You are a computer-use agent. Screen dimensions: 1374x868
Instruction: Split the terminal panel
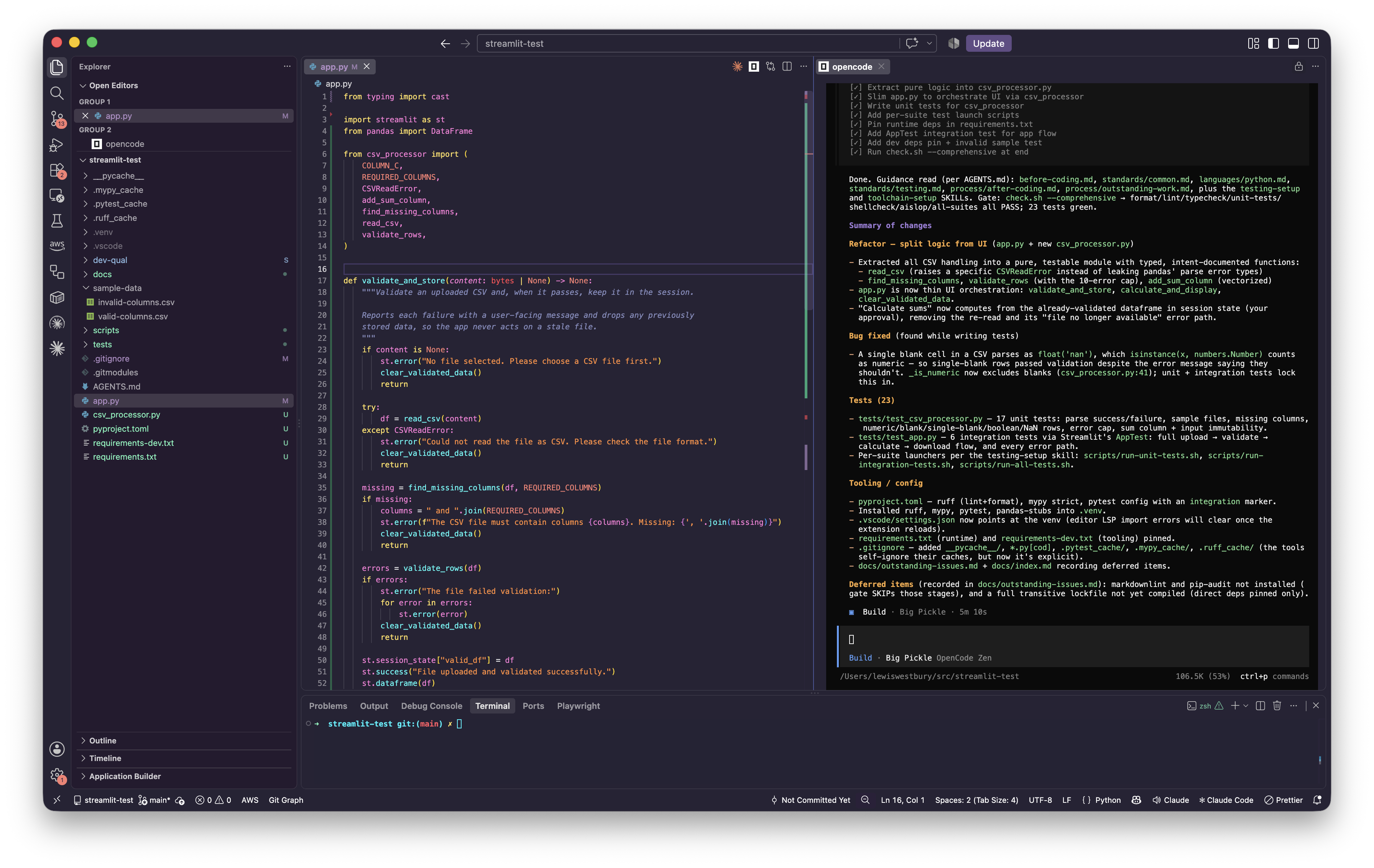click(x=1261, y=706)
